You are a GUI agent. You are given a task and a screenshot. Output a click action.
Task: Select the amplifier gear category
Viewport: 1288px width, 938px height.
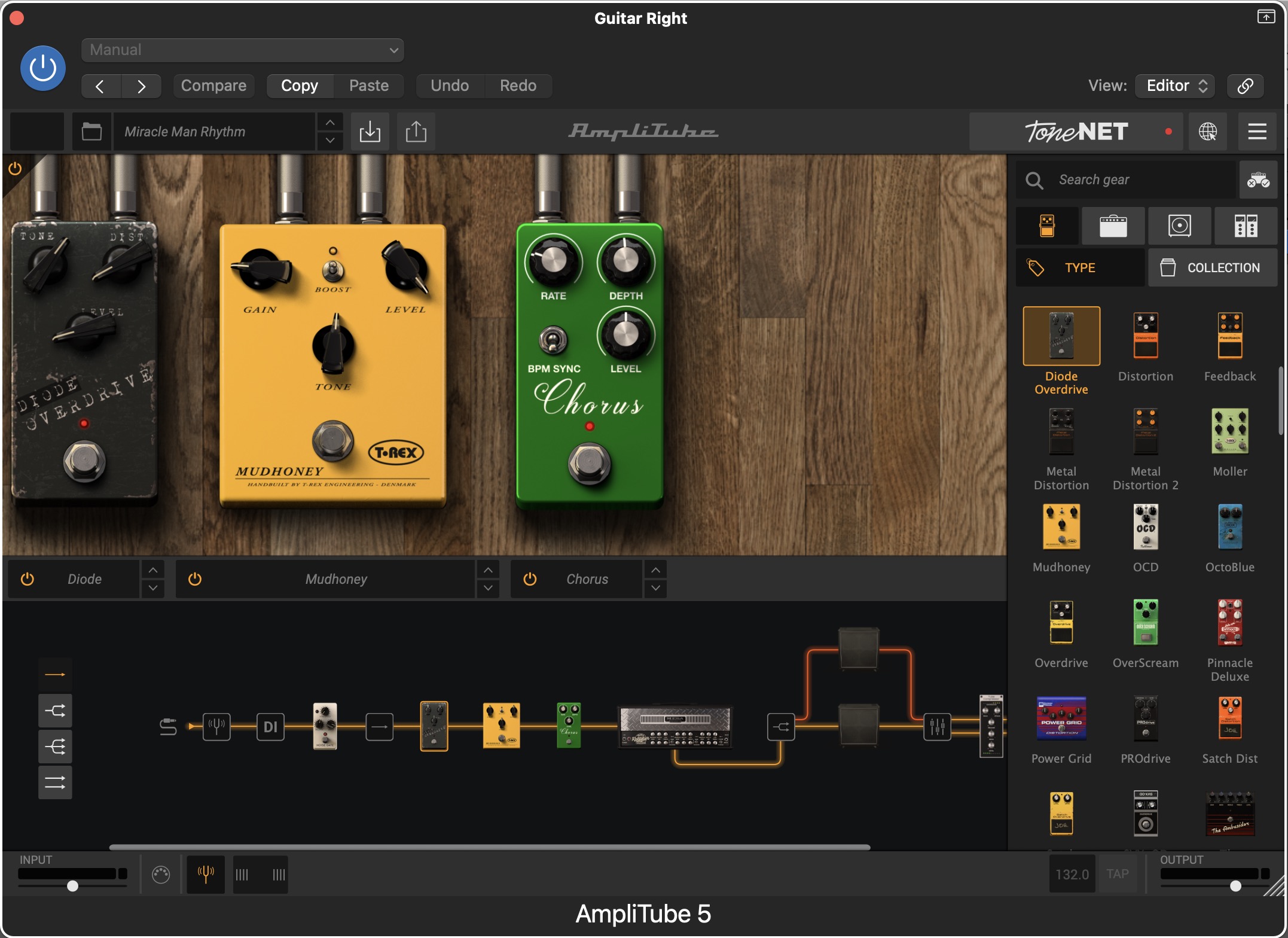click(x=1113, y=226)
